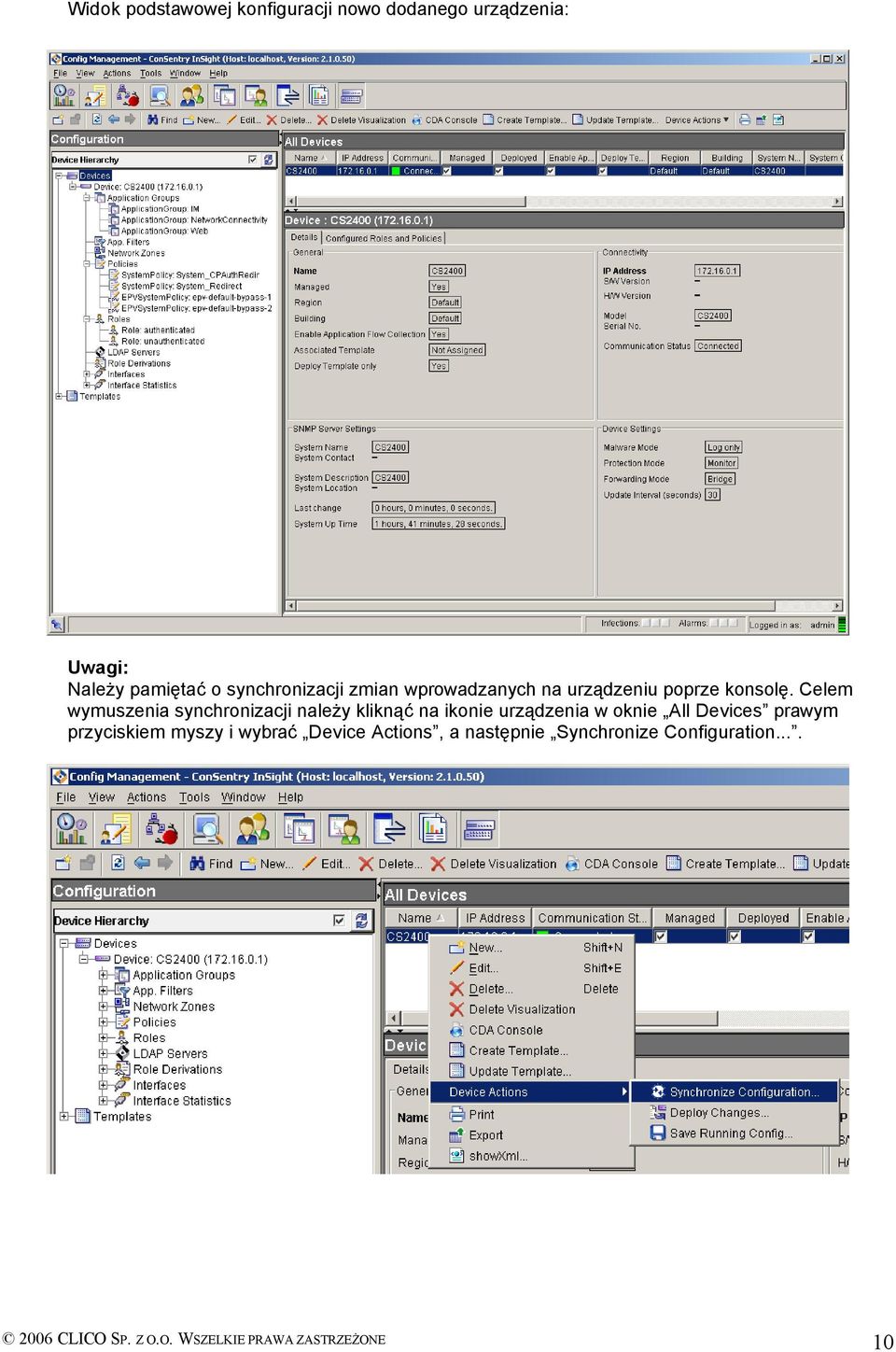
Task: Choose Deploy Changes... from the submenu
Action: coord(735,1113)
